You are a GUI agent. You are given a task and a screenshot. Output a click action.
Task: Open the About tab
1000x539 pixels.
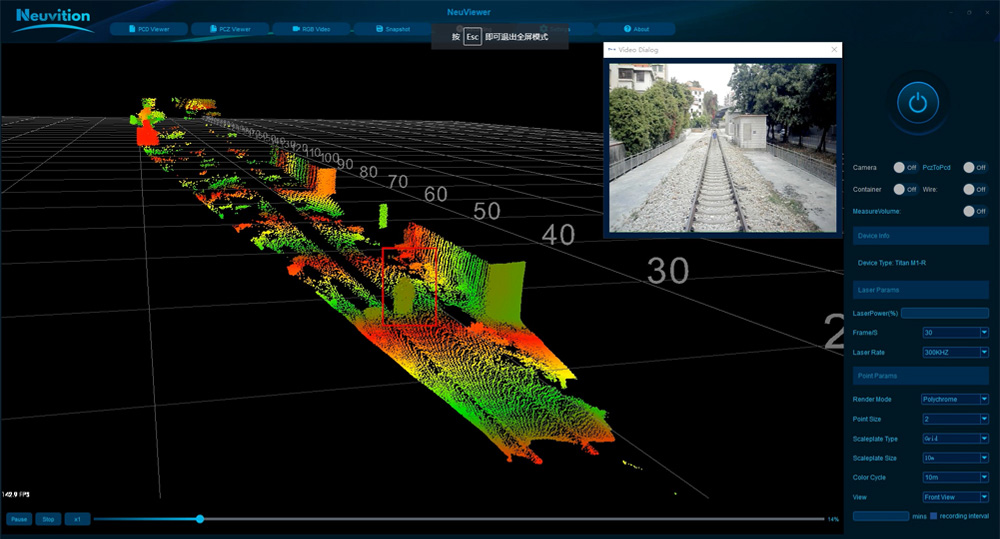[636, 29]
